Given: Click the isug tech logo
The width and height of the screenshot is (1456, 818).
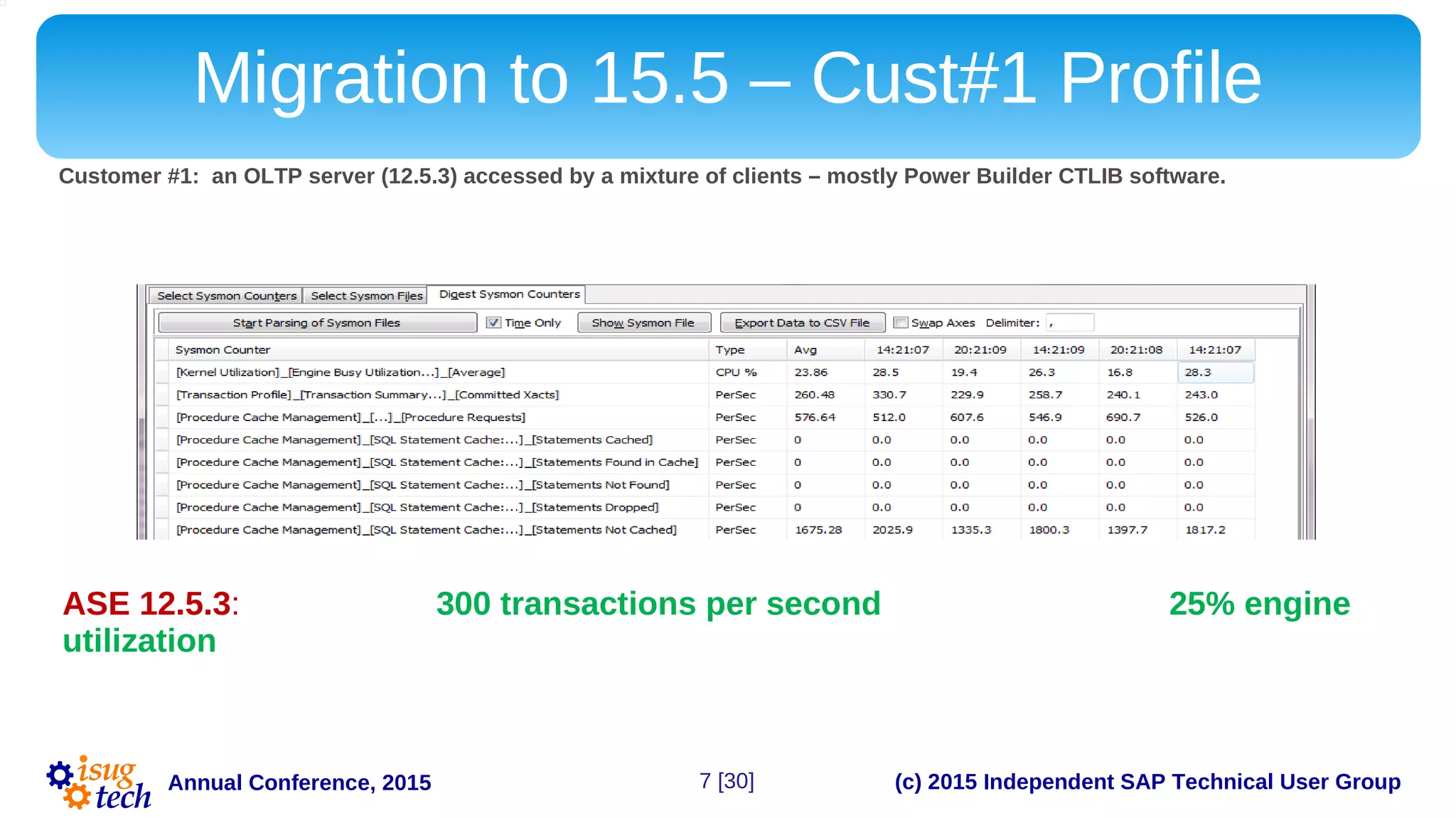Looking at the screenshot, I should [x=99, y=782].
